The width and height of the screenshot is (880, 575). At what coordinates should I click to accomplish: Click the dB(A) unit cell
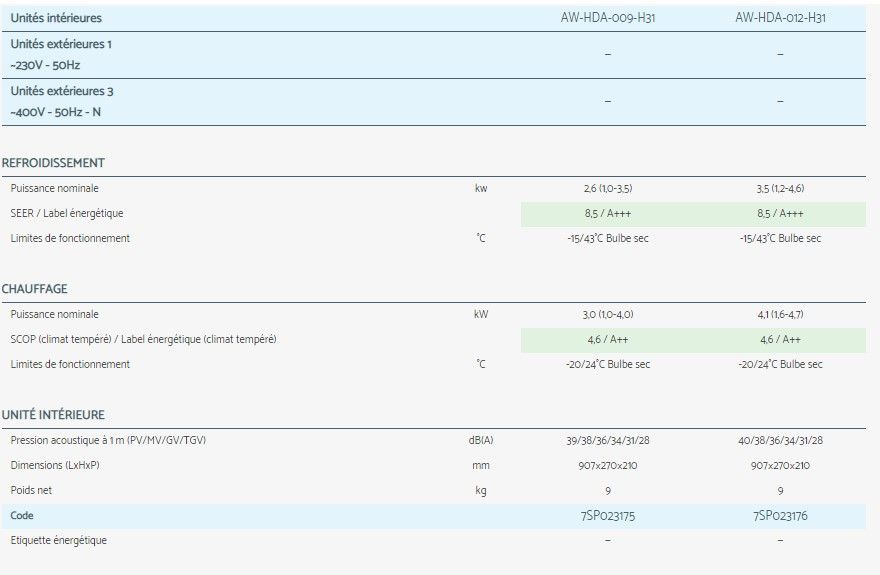(481, 441)
